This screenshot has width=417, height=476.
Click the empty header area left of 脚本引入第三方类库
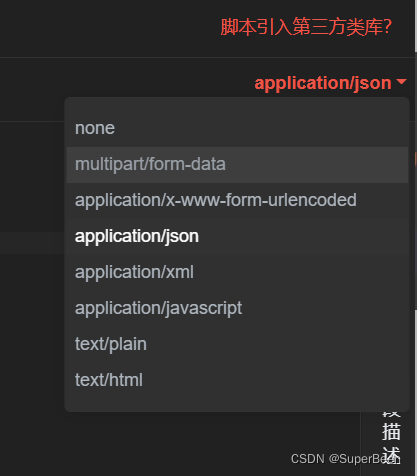(108, 28)
